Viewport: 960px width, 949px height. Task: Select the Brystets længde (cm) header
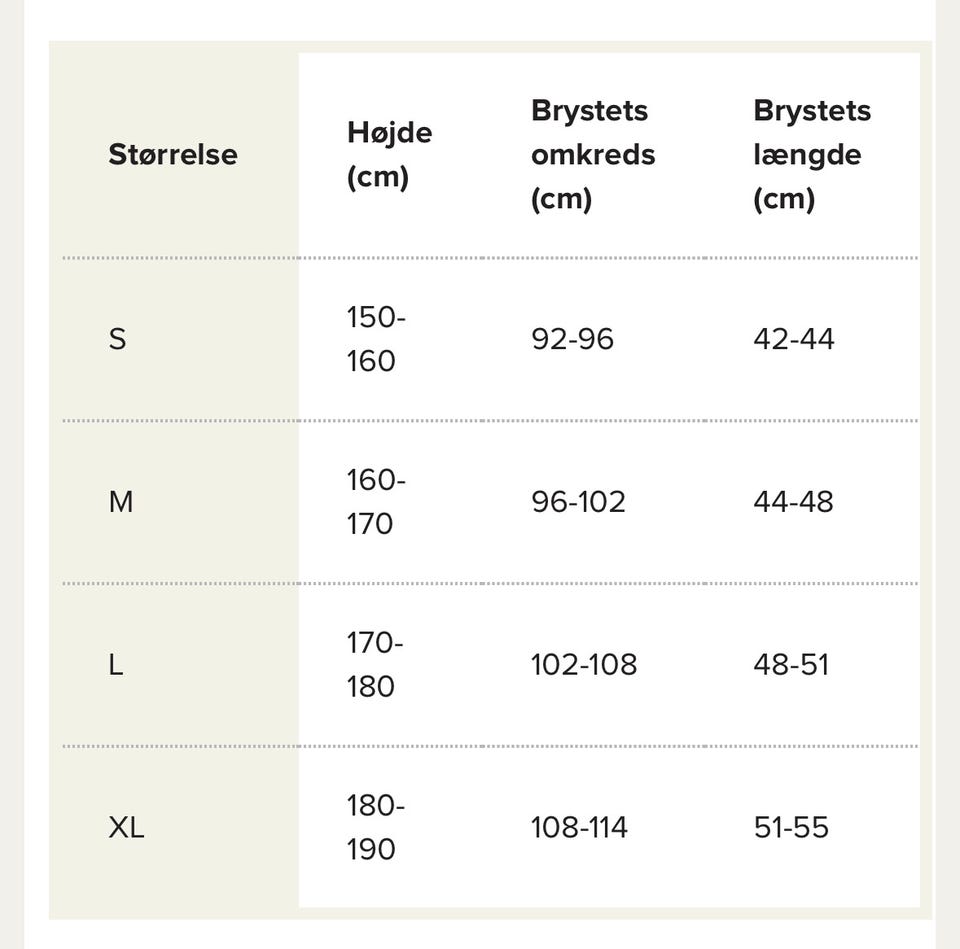[x=811, y=155]
